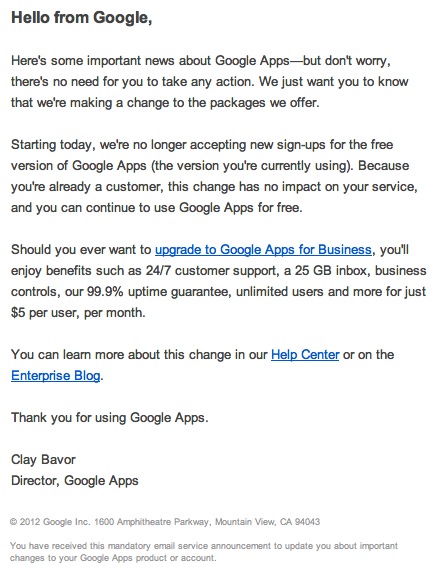Click the paragraph beginning Here's some important news
The image size is (448, 581).
[x=210, y=82]
